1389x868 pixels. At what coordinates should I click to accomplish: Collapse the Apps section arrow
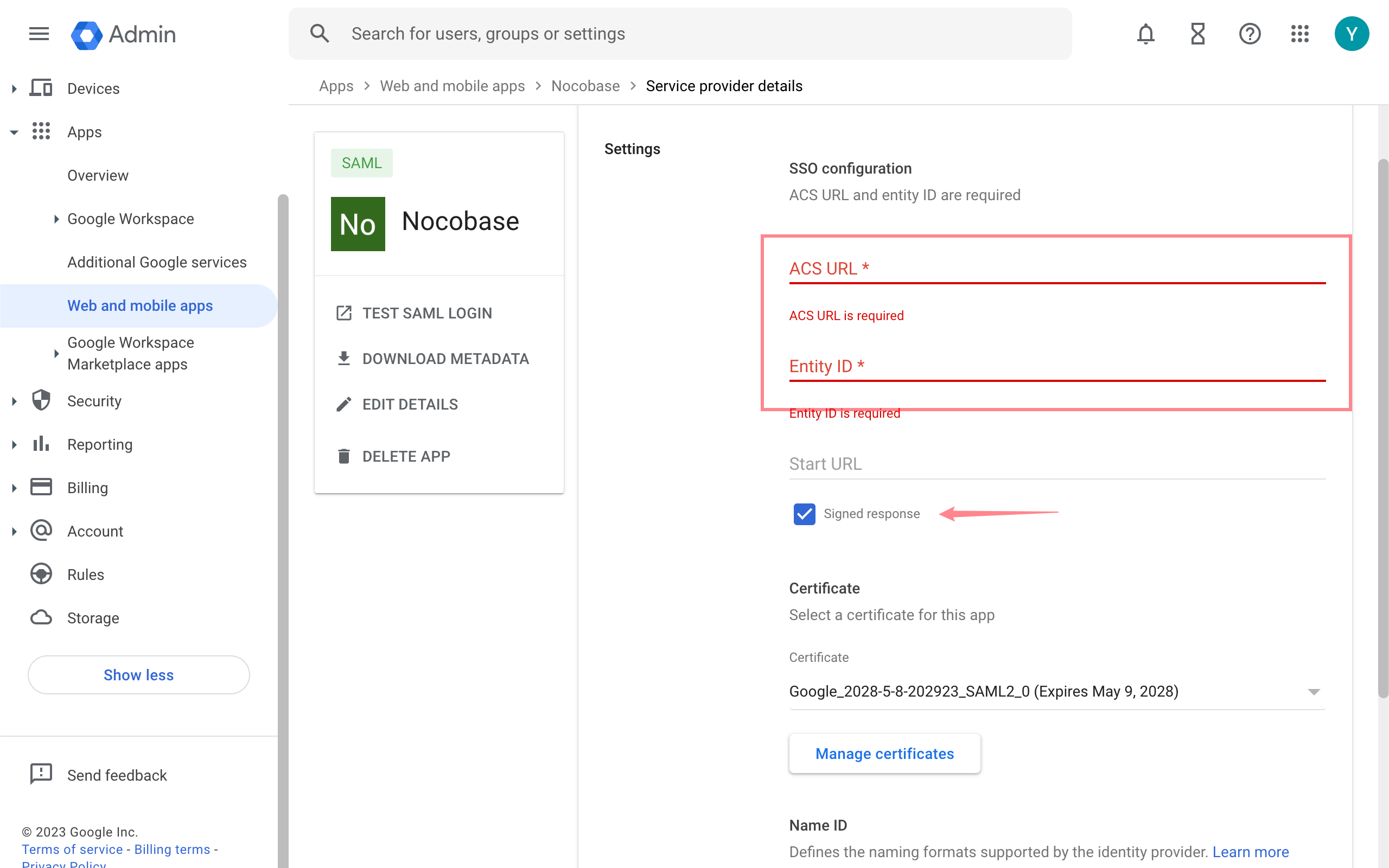tap(14, 132)
